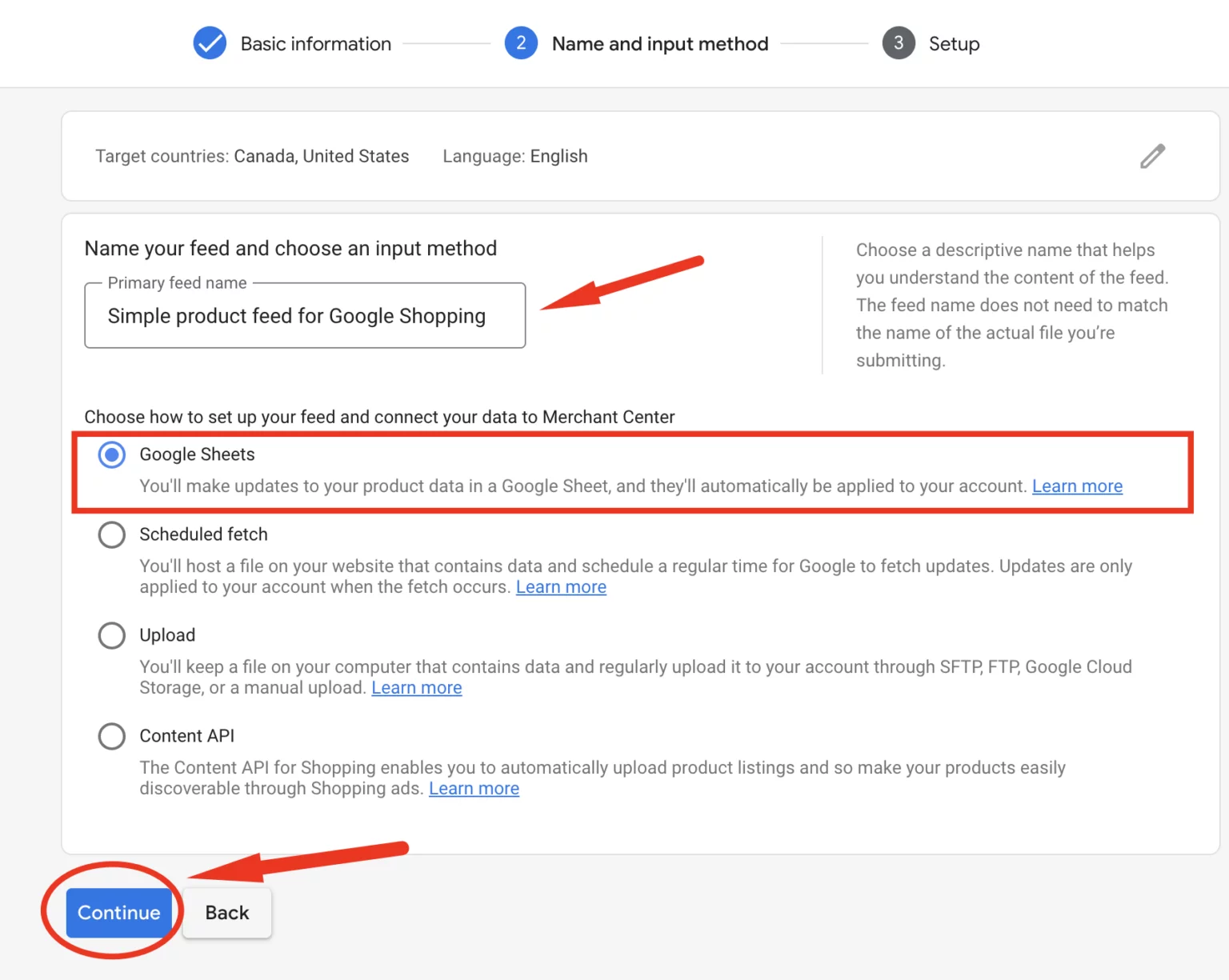This screenshot has width=1229, height=980.
Task: Jump to the Setup step
Action: pos(953,43)
